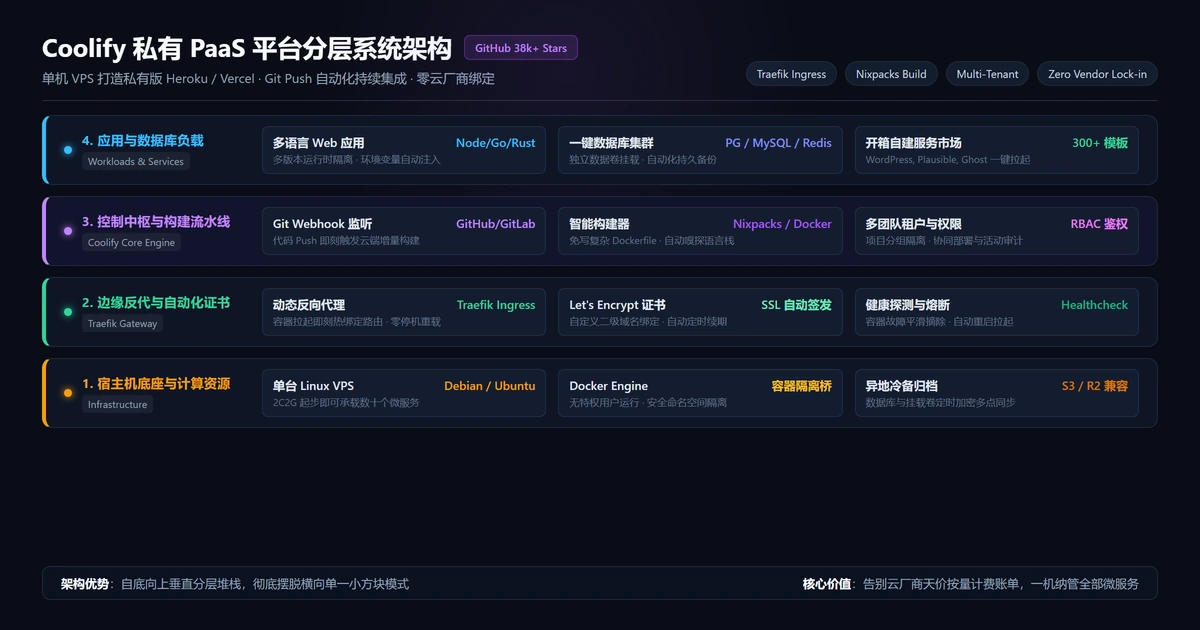Screen dimensions: 1200x630
Task: Click the 单台 Linux VPS card title
Action: (x=313, y=386)
